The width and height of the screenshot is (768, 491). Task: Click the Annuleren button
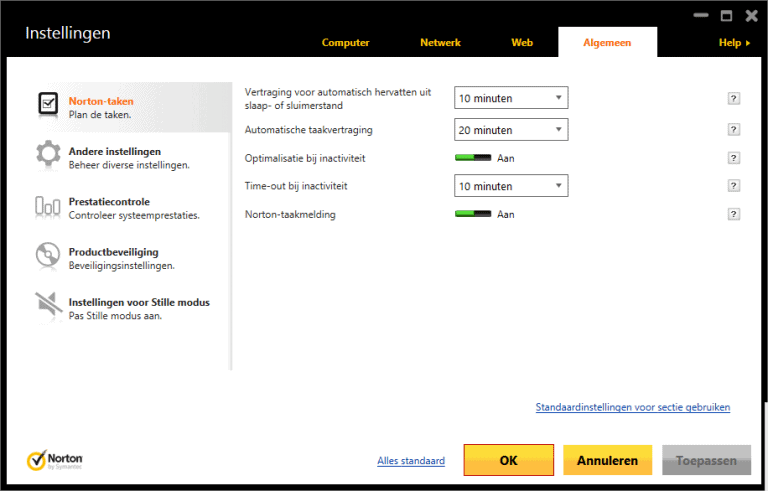point(607,460)
